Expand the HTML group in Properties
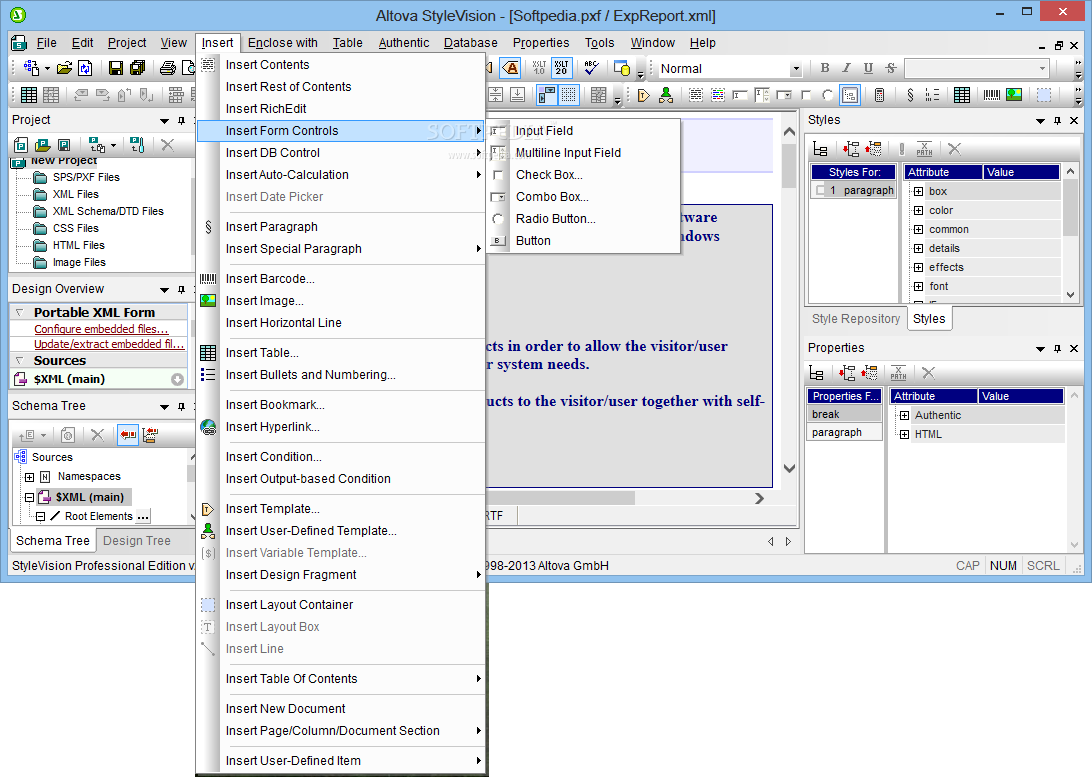Viewport: 1092px width, 777px height. (x=904, y=434)
